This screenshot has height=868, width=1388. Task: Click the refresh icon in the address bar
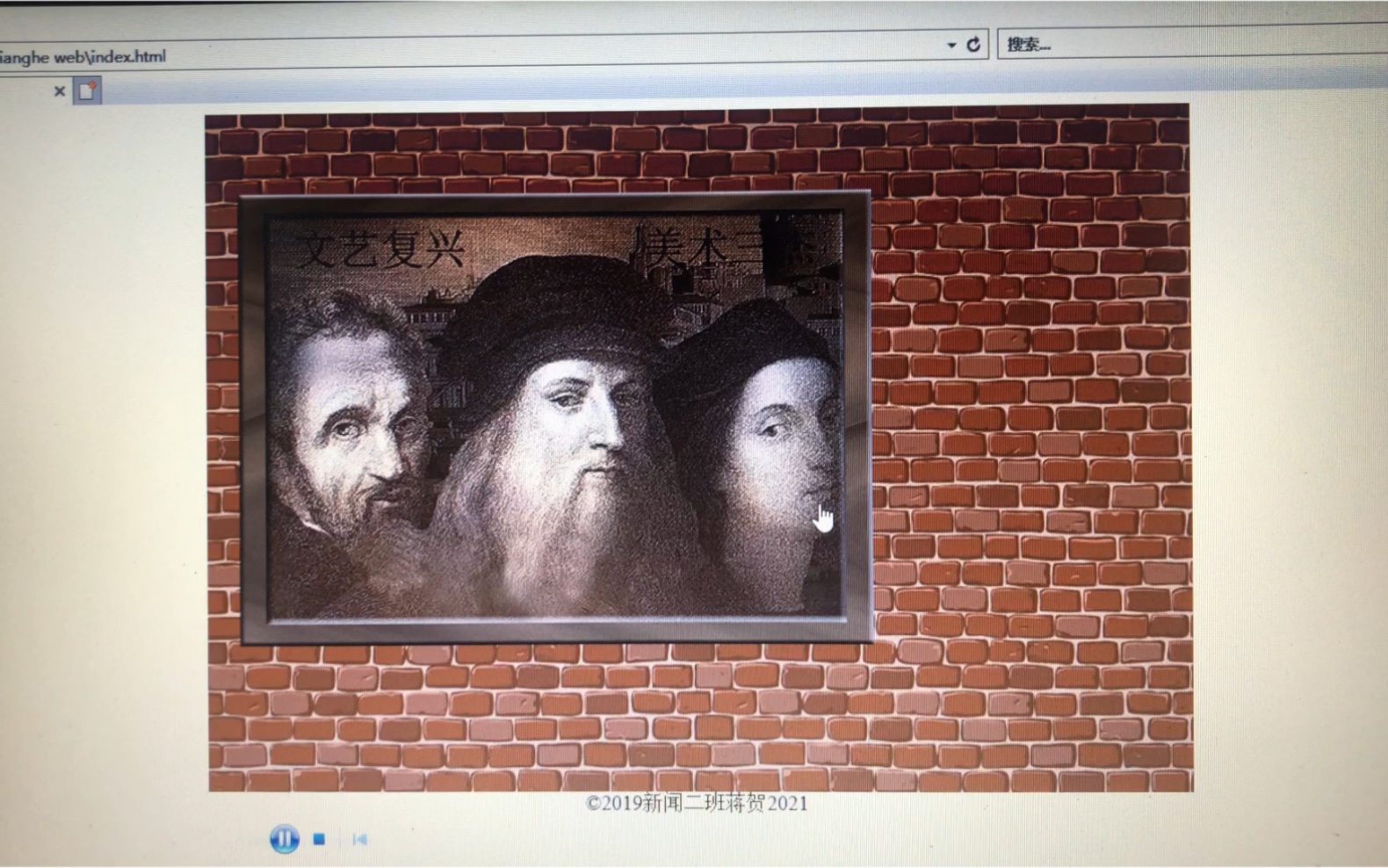[972, 44]
